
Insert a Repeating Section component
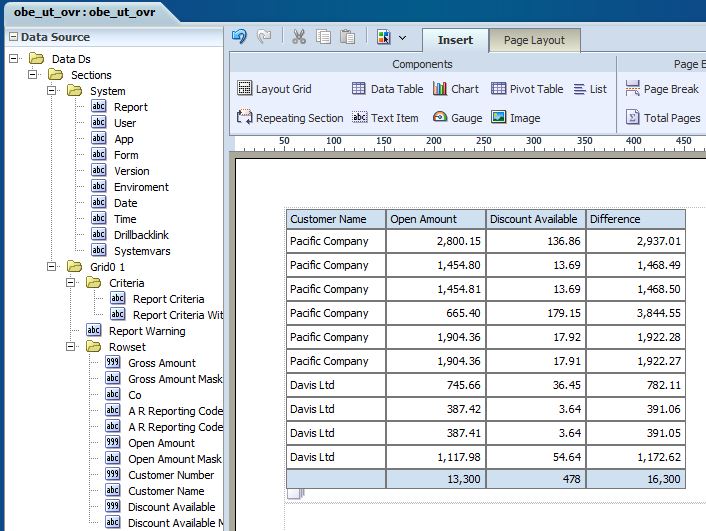tap(290, 118)
